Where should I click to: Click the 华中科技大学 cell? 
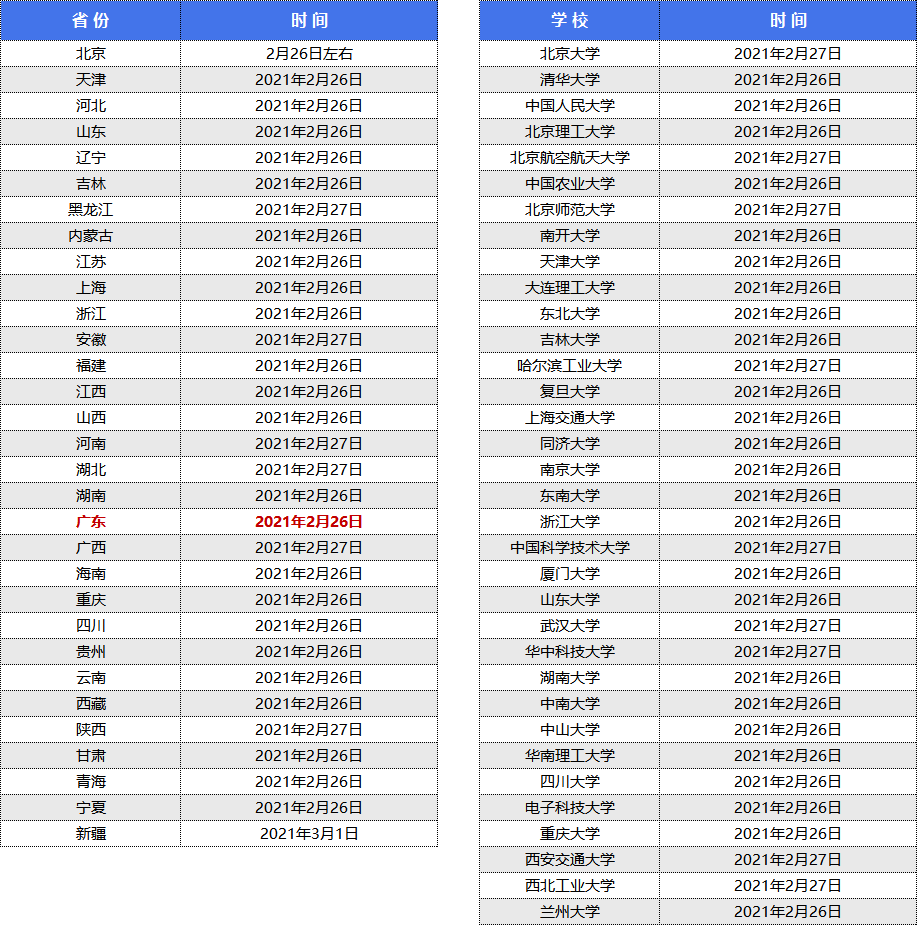click(x=569, y=651)
